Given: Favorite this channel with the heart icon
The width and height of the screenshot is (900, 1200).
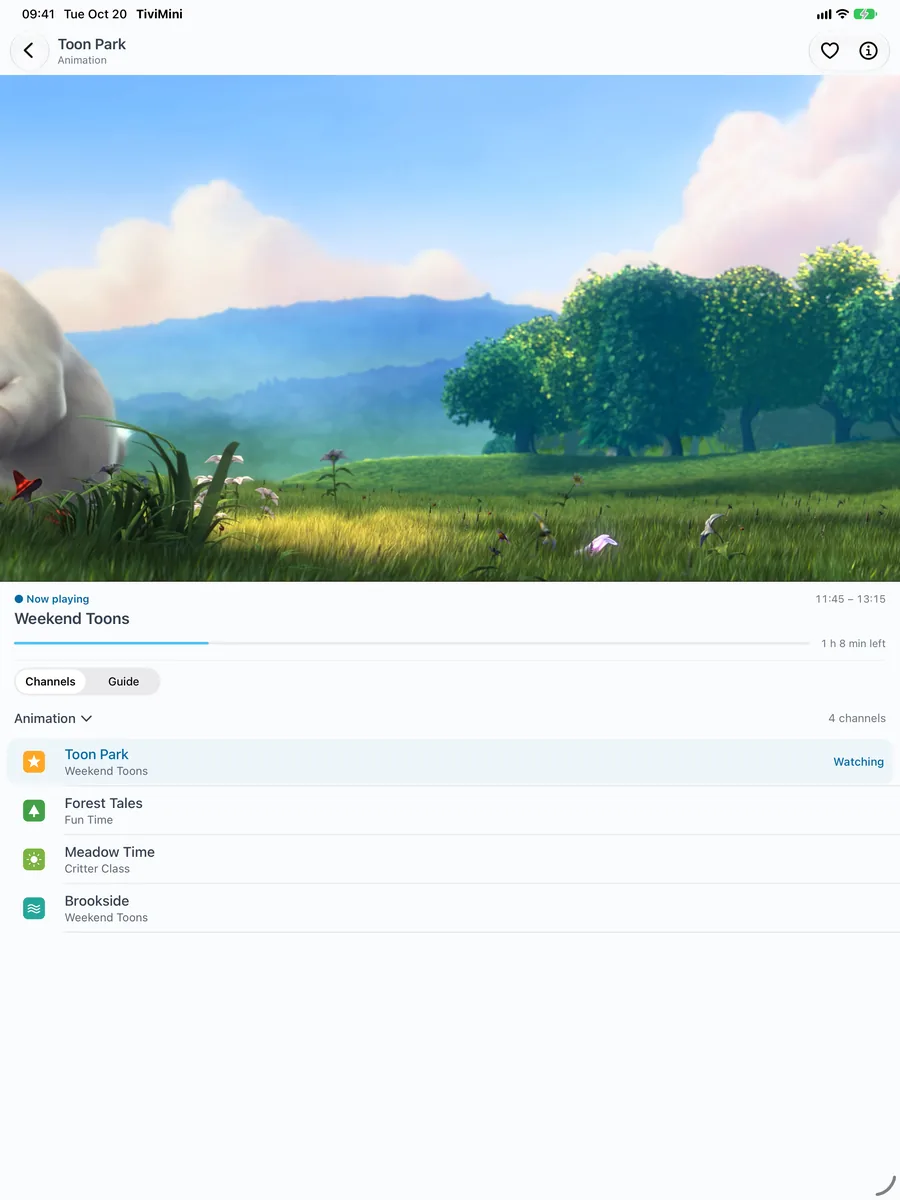Looking at the screenshot, I should pyautogui.click(x=829, y=51).
